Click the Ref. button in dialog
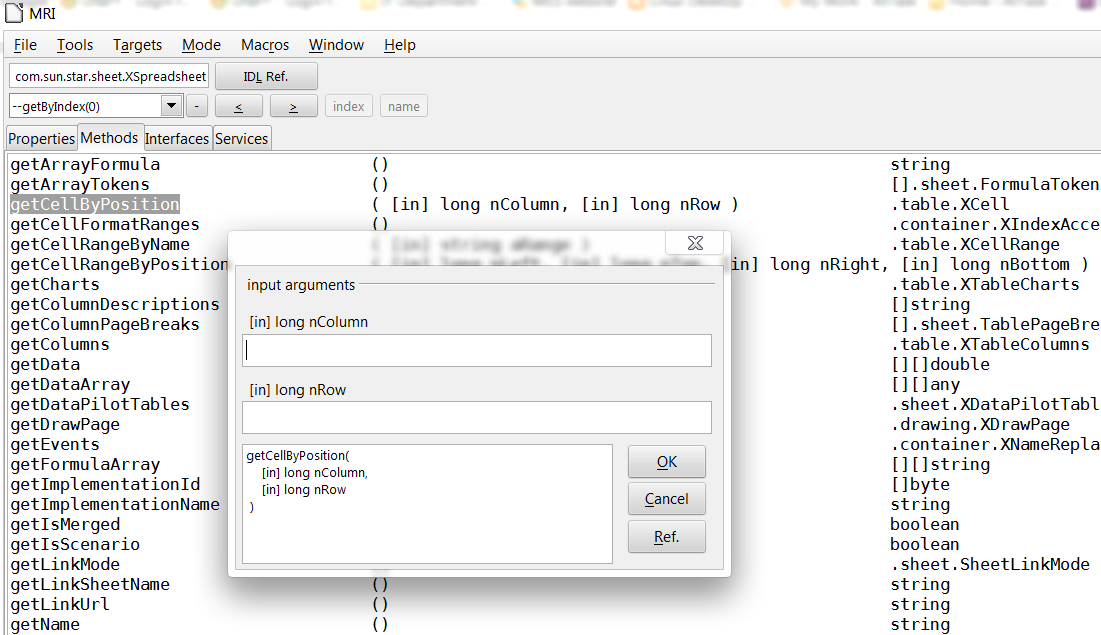The image size is (1101, 635). coord(666,537)
